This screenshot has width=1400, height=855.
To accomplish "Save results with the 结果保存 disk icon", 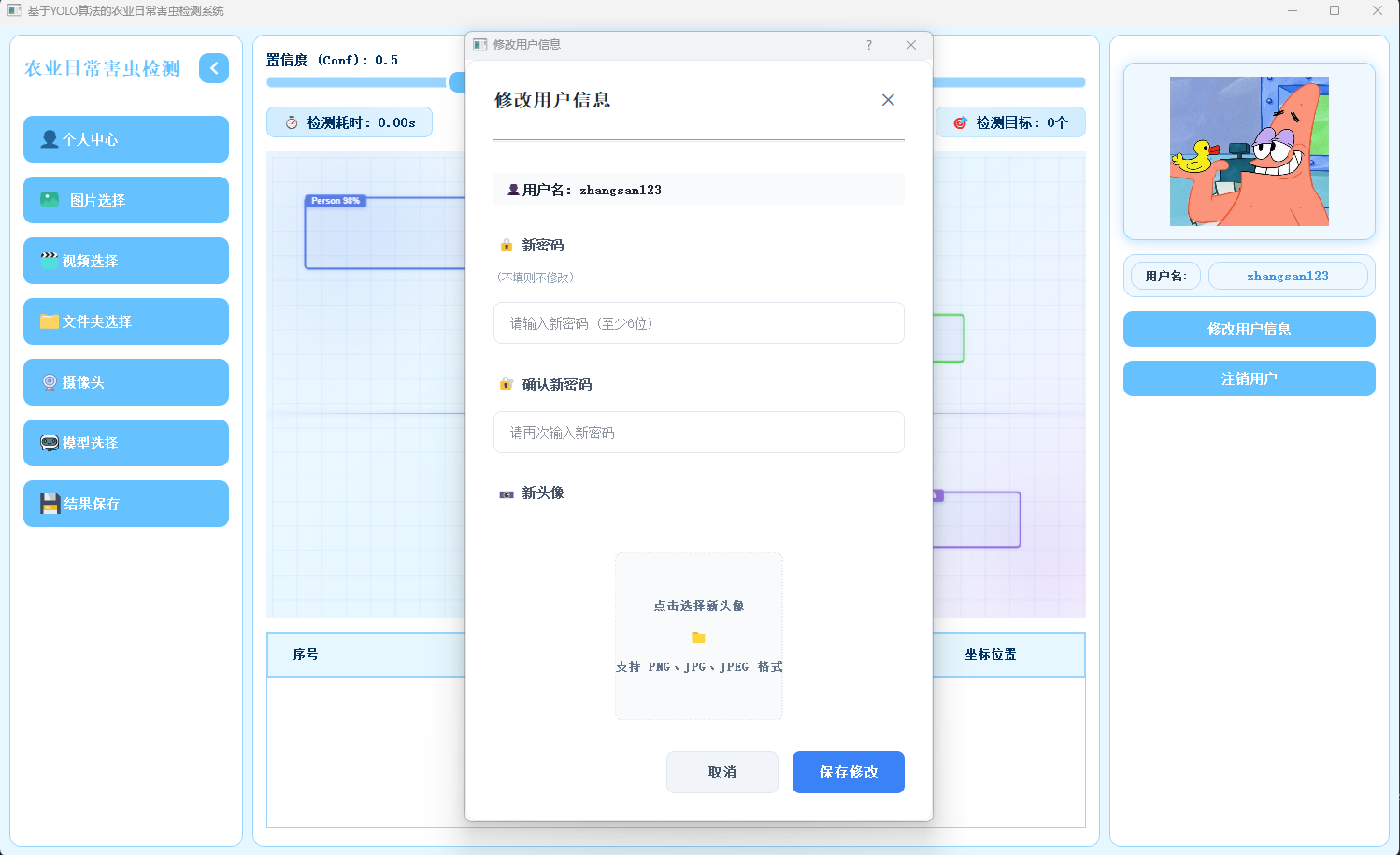I will 49,503.
